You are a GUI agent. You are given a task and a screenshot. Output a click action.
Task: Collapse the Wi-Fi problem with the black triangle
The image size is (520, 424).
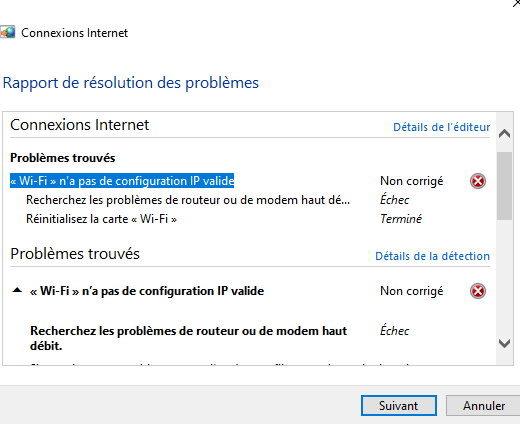[17, 290]
